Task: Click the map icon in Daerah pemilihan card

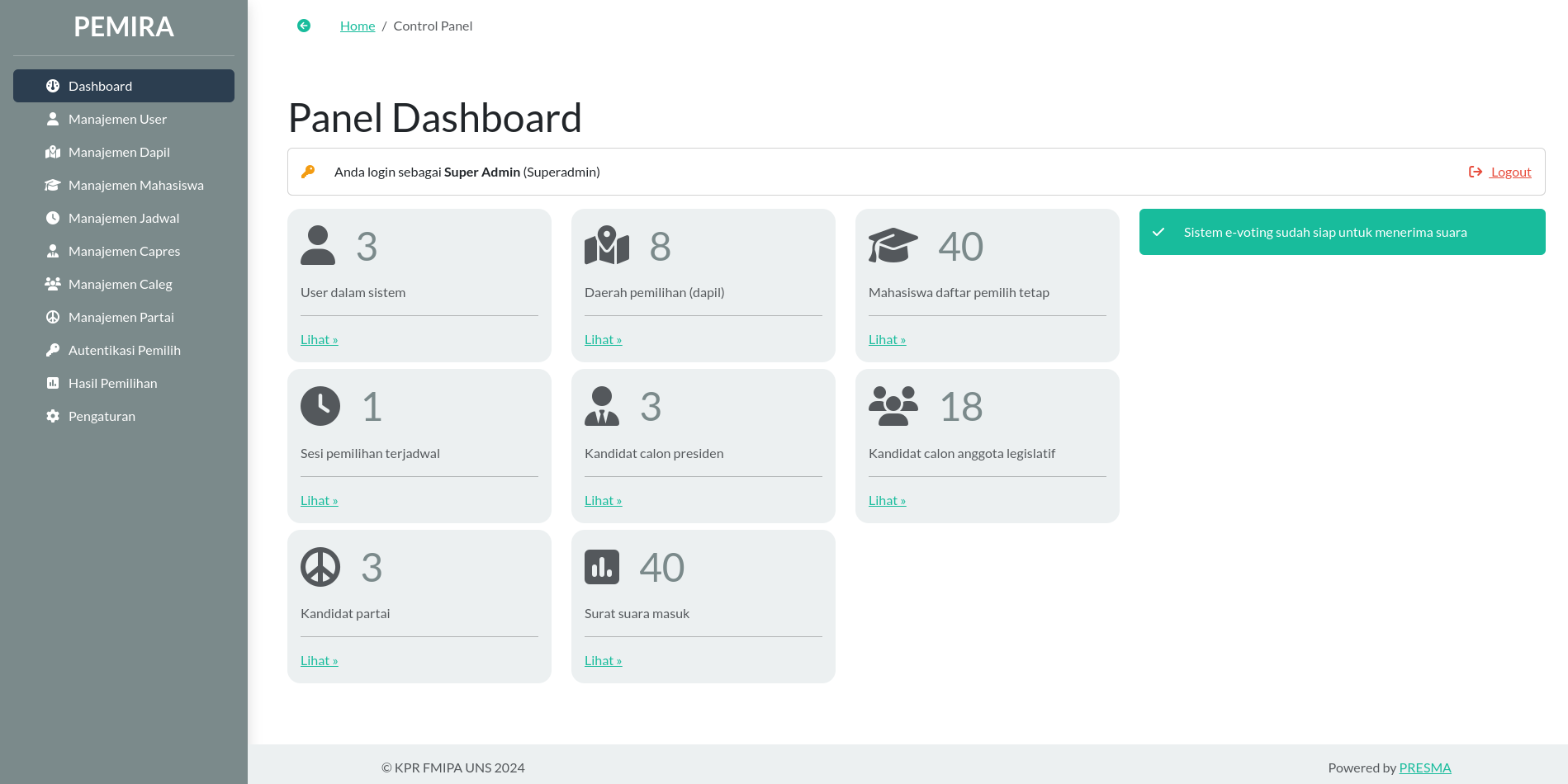Action: click(x=607, y=246)
